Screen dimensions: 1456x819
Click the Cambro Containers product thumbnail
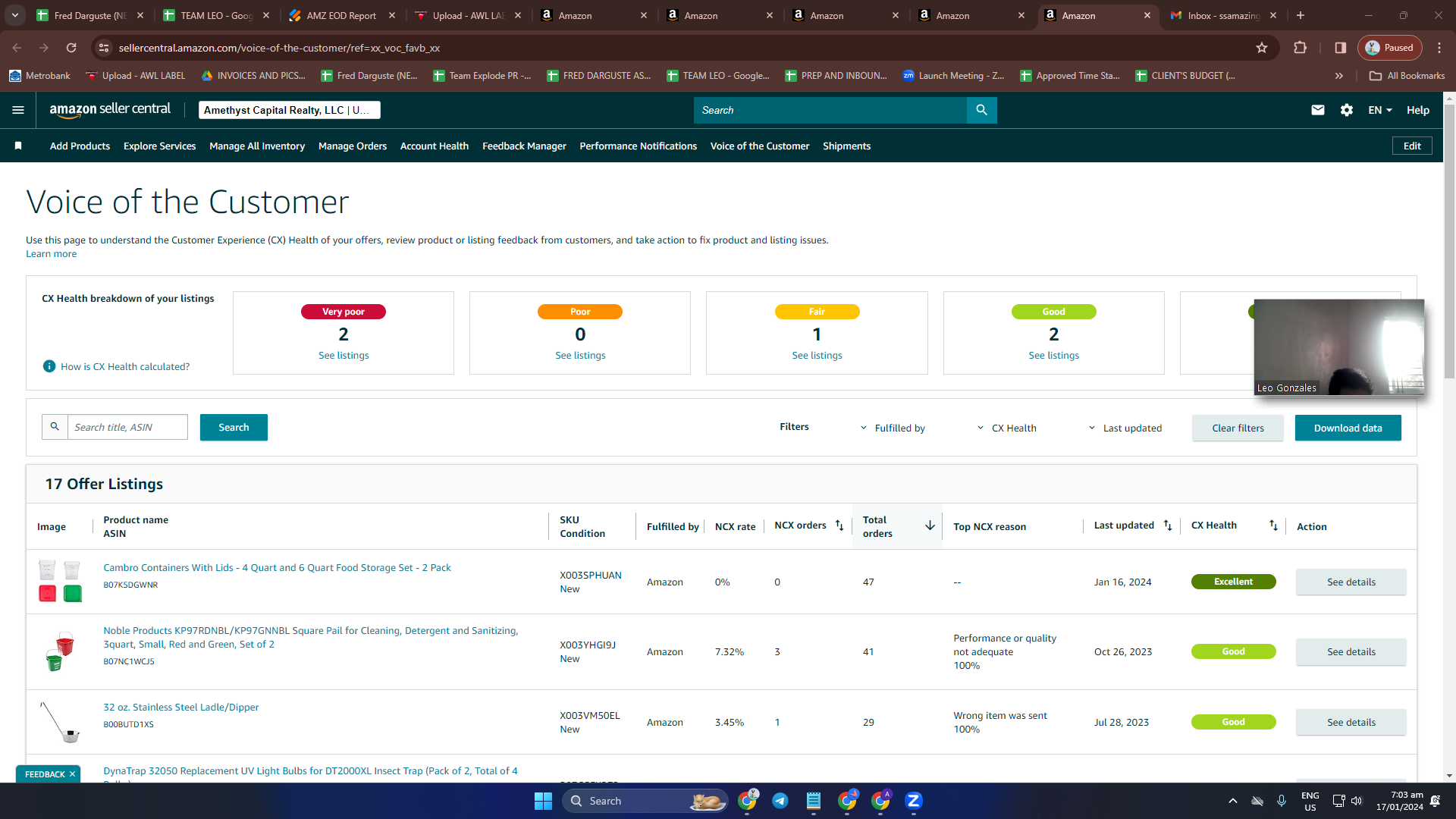click(60, 581)
